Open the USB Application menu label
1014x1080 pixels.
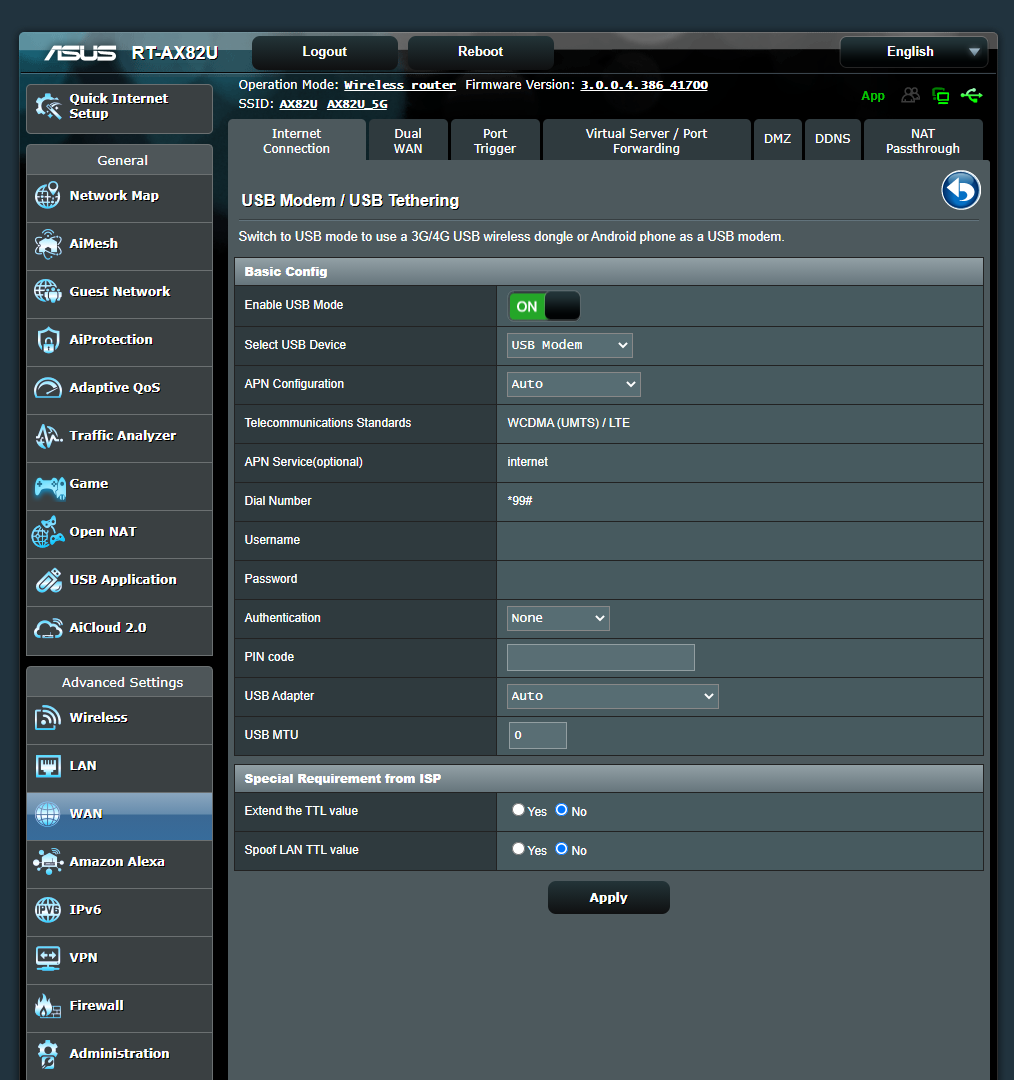[123, 579]
